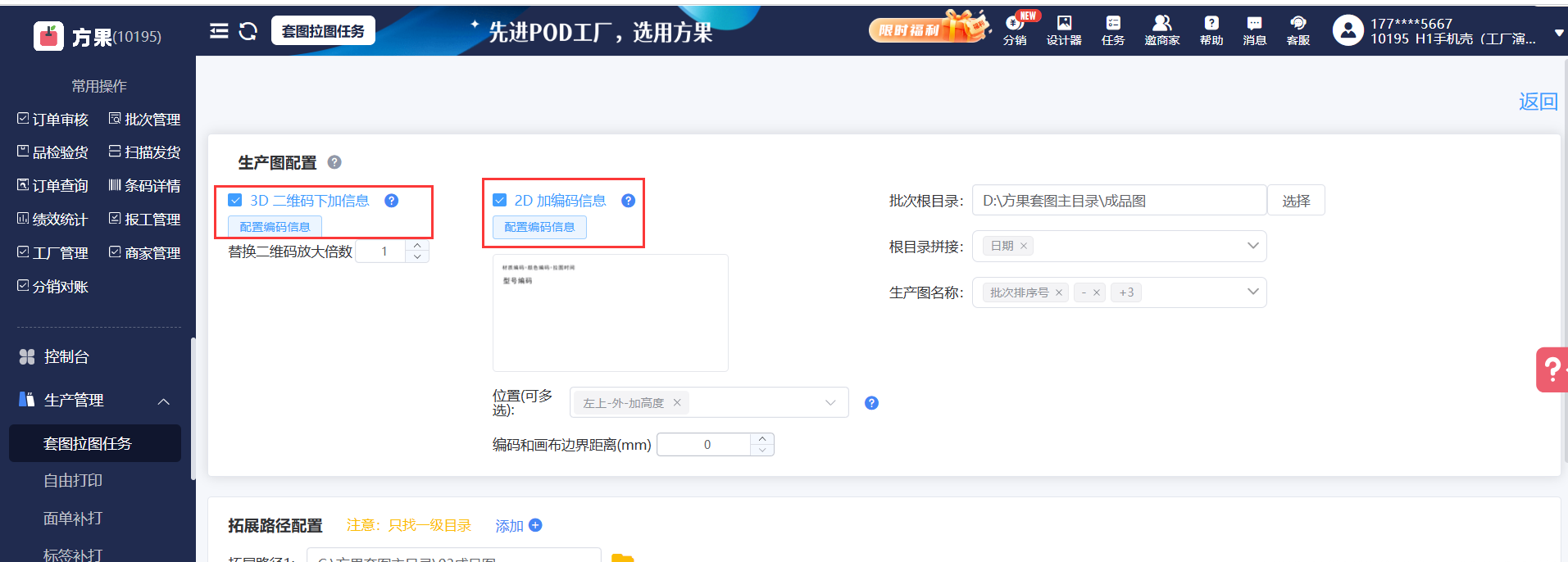Expand the 生产图名称 dropdown
This screenshot has width=1568, height=562.
click(x=1252, y=292)
